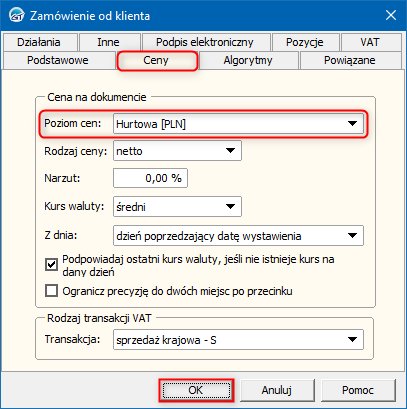Expand the Poziom cen dropdown

pos(238,124)
